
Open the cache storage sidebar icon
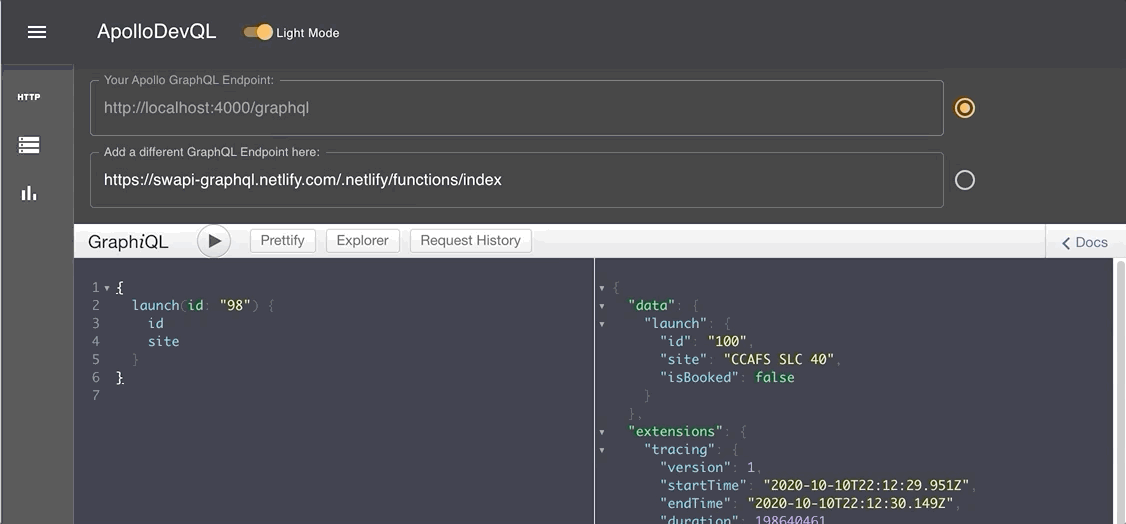pyautogui.click(x=29, y=145)
